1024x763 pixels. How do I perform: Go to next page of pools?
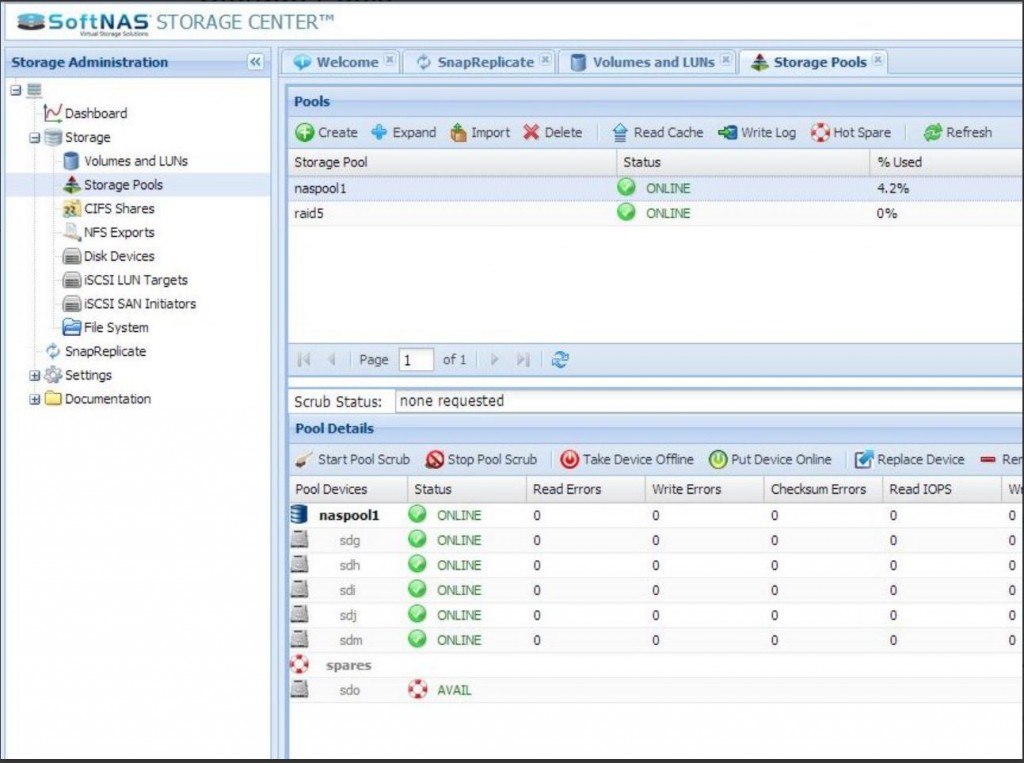[494, 359]
